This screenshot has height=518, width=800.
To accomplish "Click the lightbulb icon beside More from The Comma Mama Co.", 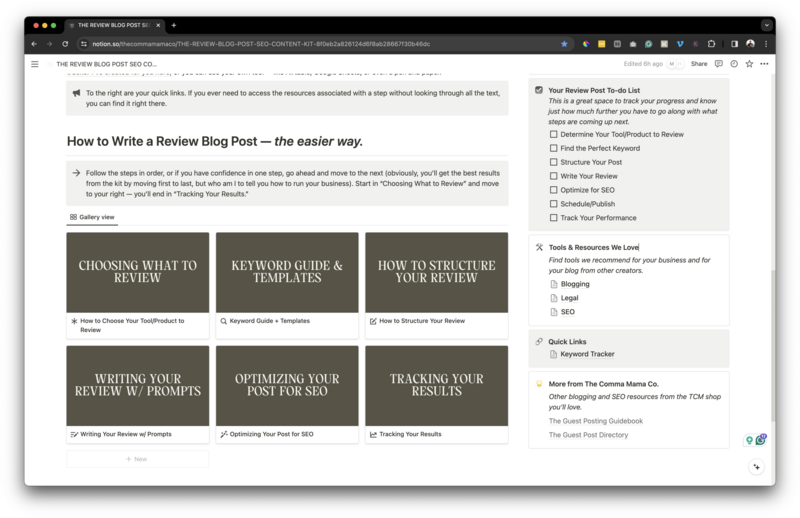I will click(539, 384).
